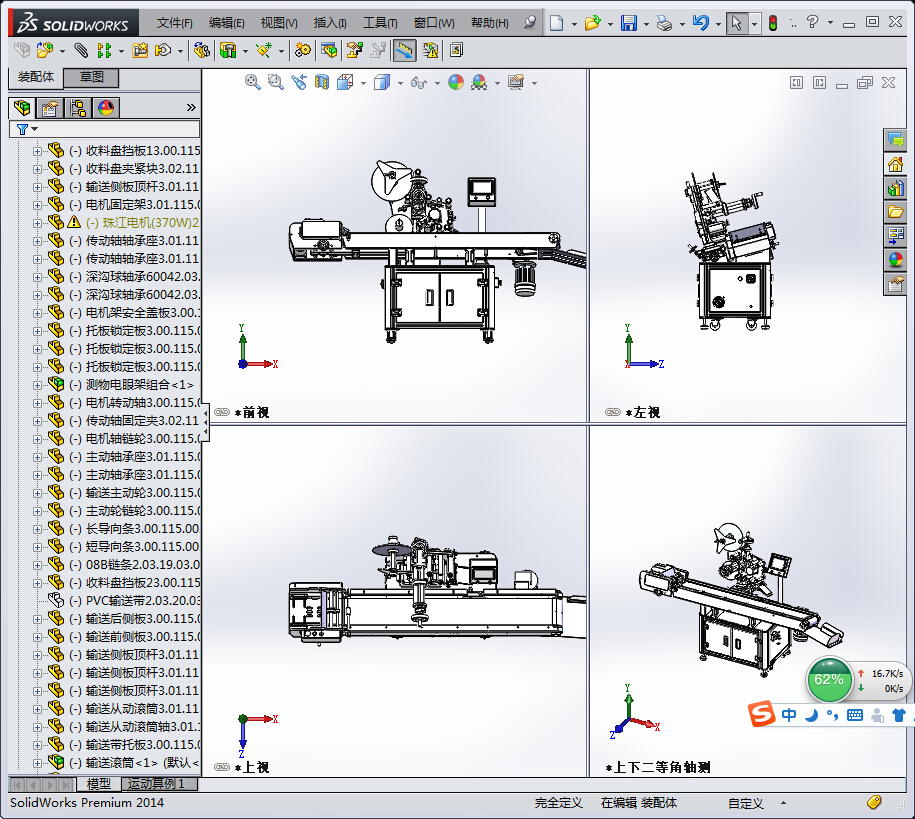Click the Bill of Materials icon

click(329, 51)
